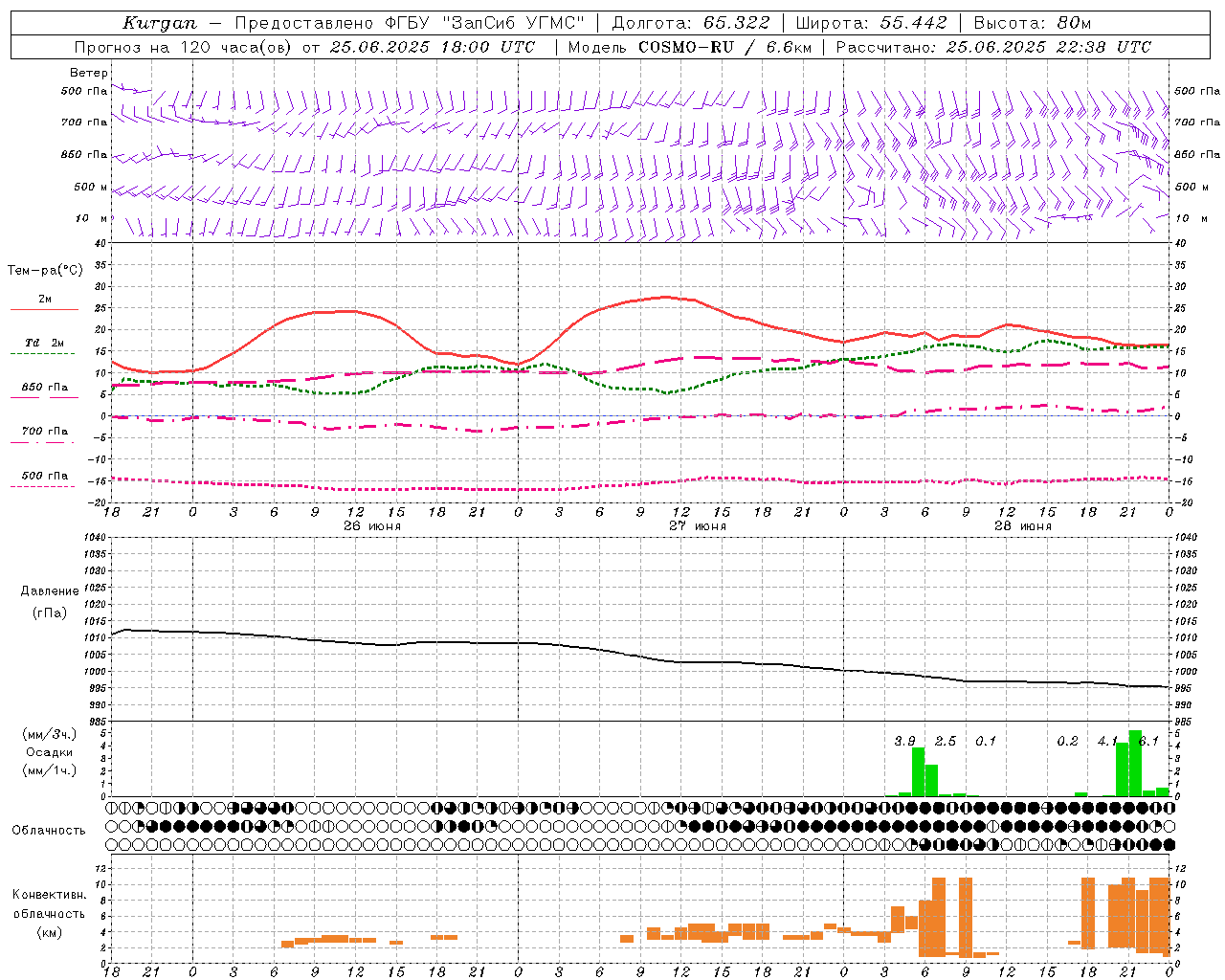Viewport: 1225px width, 980px height.
Task: Click the Долгота: 65.322 value
Action: point(690,23)
